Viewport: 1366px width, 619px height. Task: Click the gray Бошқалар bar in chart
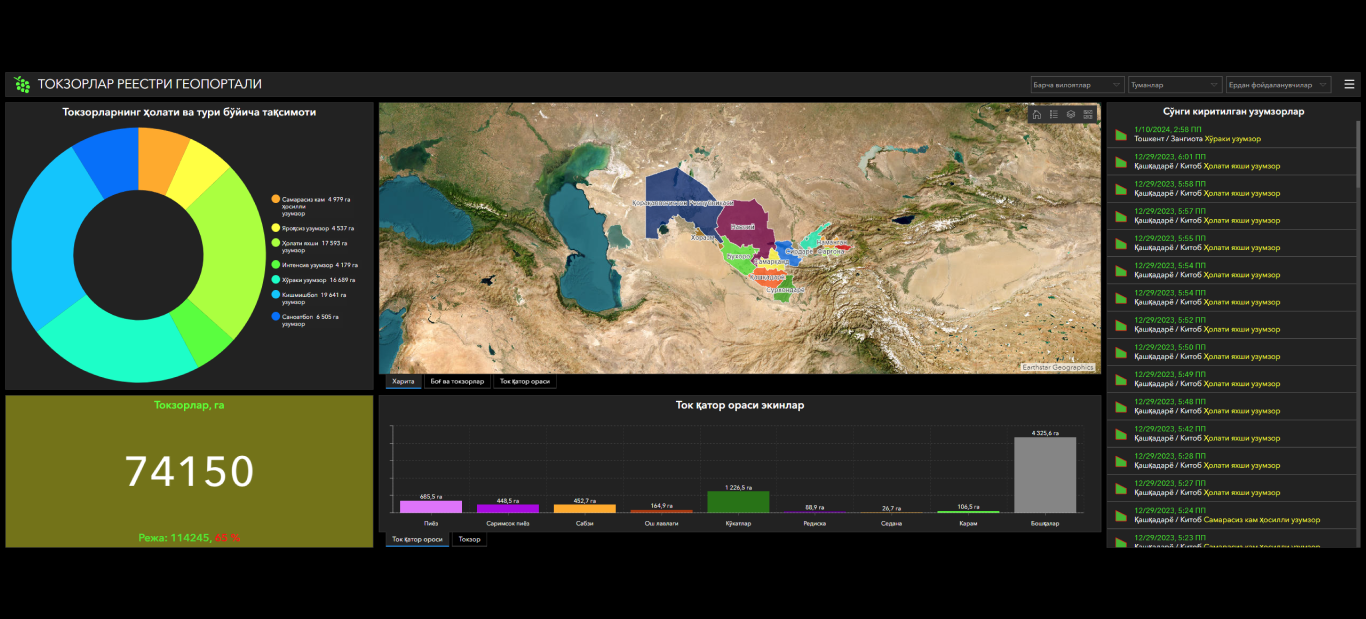pos(1045,475)
